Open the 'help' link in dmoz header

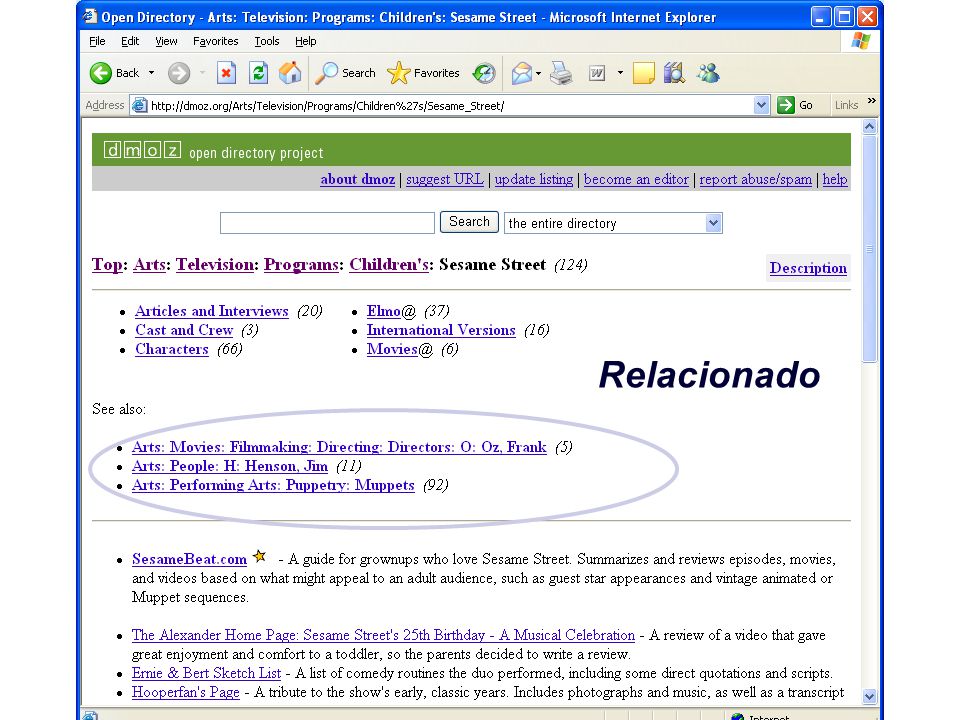coord(835,179)
